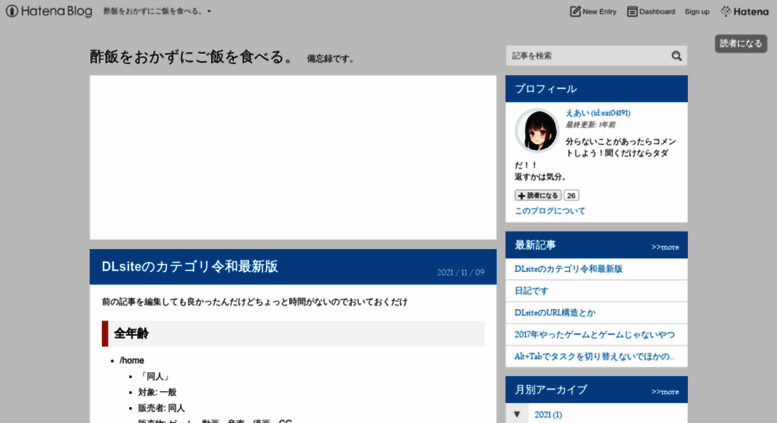Click the 「同人」 list item
Viewport: 777px width, 423px height.
point(155,376)
